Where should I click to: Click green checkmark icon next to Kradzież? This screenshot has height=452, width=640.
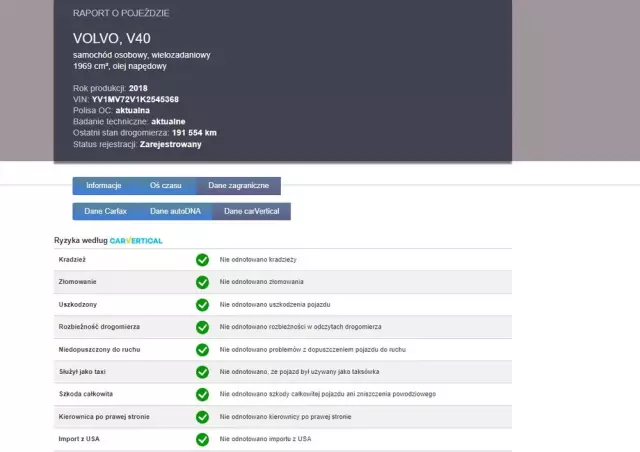[202, 260]
